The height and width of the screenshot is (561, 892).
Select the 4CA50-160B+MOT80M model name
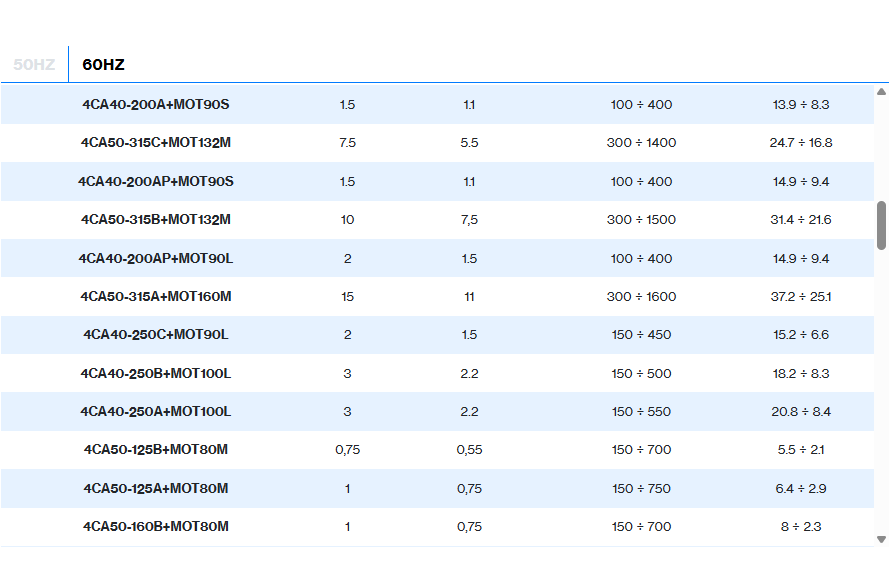(x=155, y=527)
